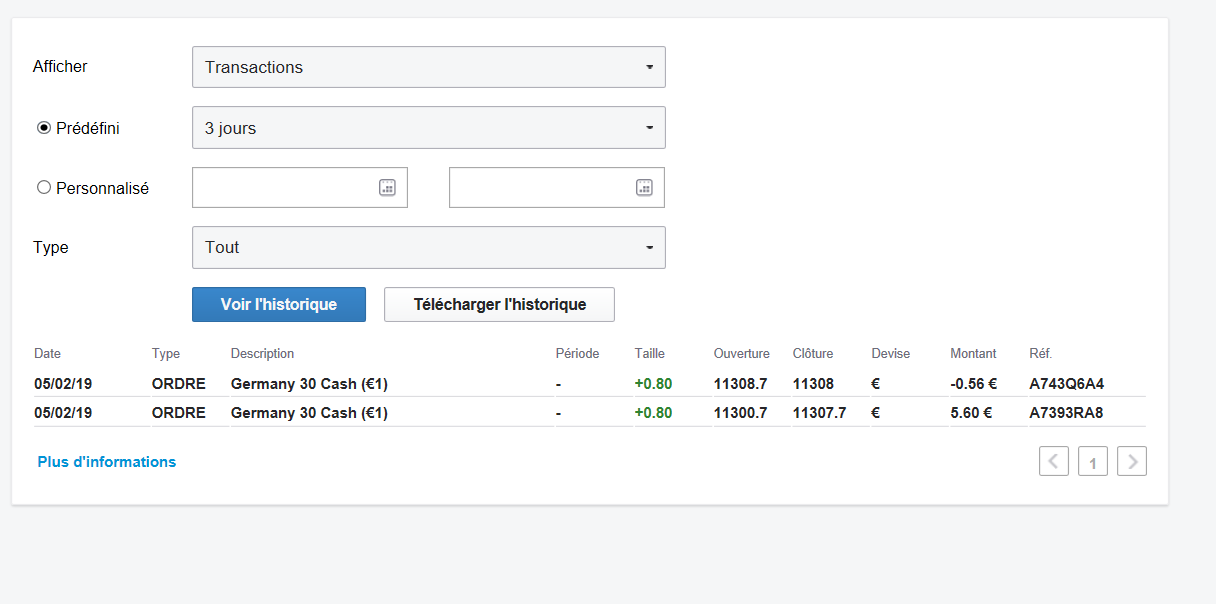Go to previous page arrow
1216x604 pixels.
(x=1054, y=461)
